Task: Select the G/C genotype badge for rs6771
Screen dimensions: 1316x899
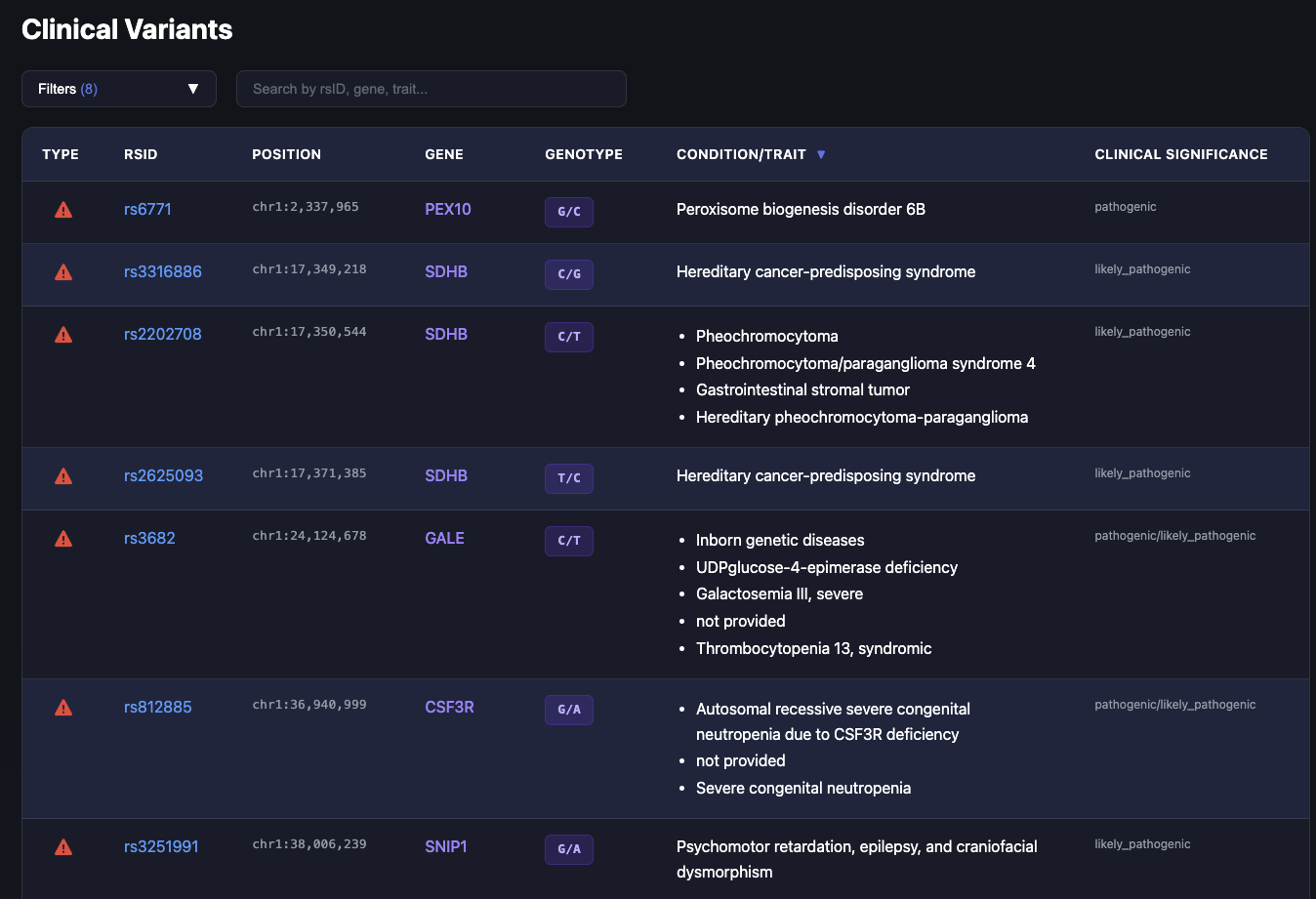Action: (569, 212)
